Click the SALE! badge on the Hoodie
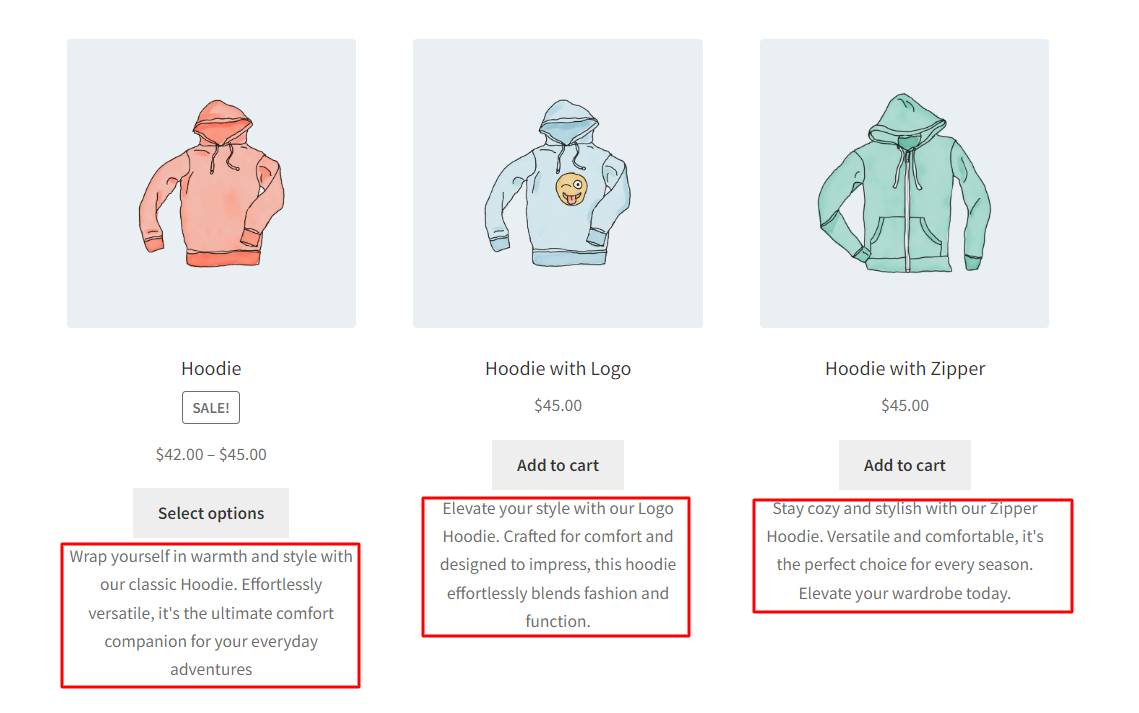 point(210,407)
